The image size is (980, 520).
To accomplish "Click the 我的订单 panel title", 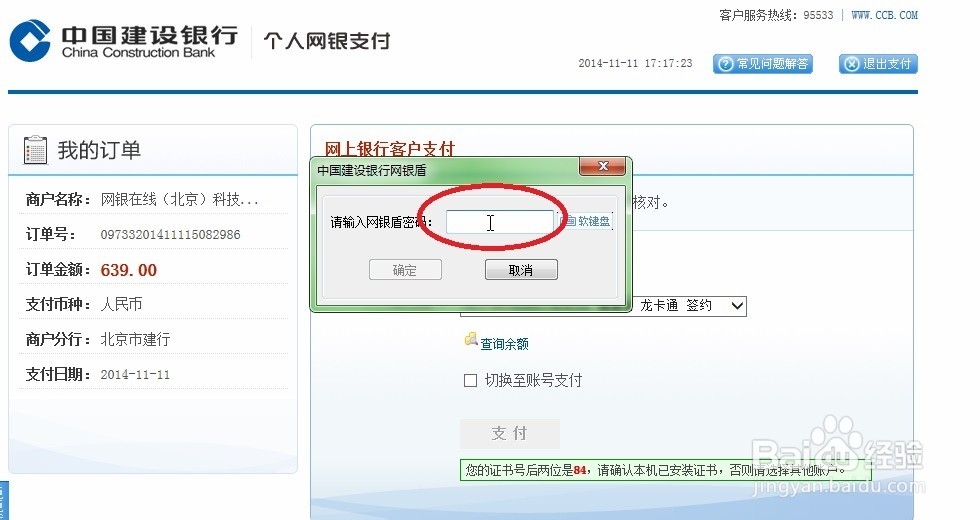I will point(99,151).
